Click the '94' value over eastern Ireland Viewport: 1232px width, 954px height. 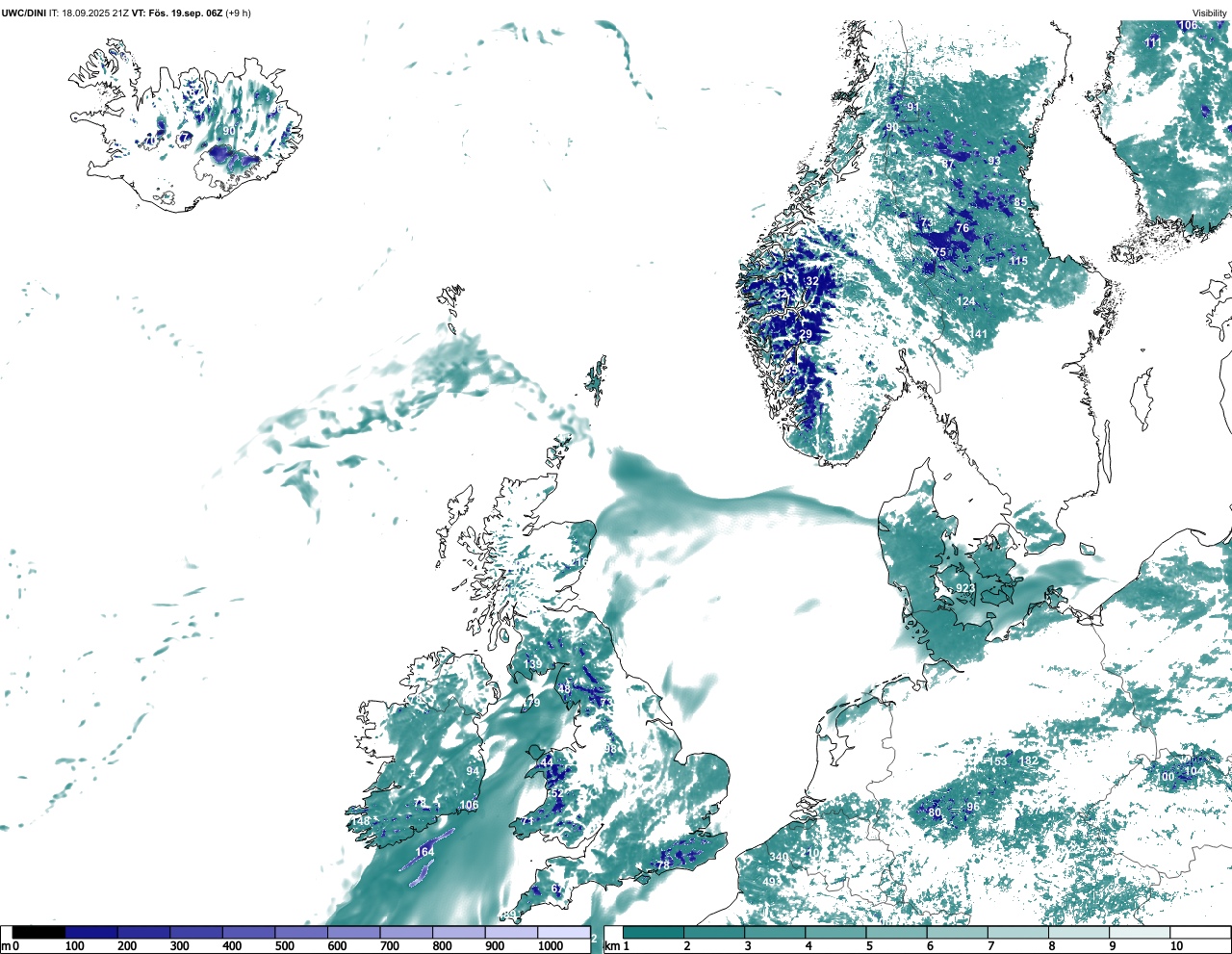(473, 771)
